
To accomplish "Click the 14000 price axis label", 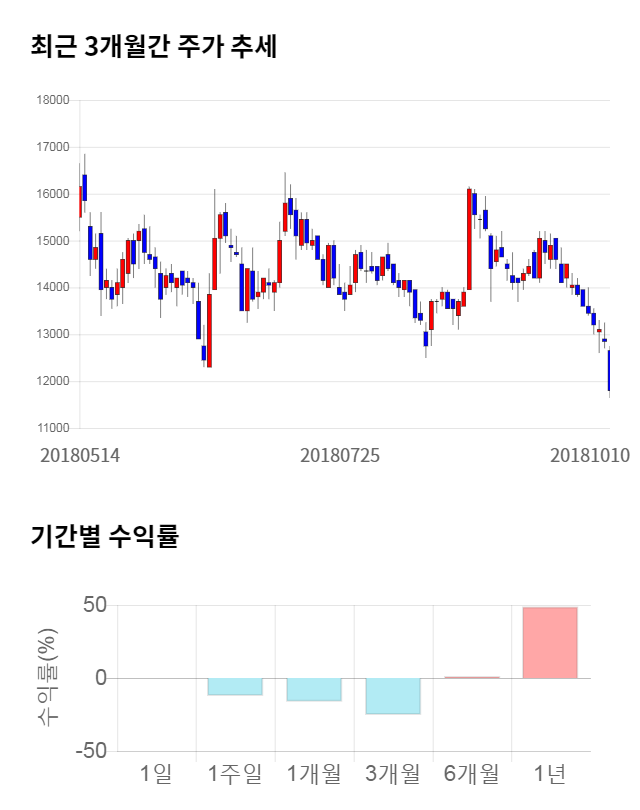I will 52,288.
